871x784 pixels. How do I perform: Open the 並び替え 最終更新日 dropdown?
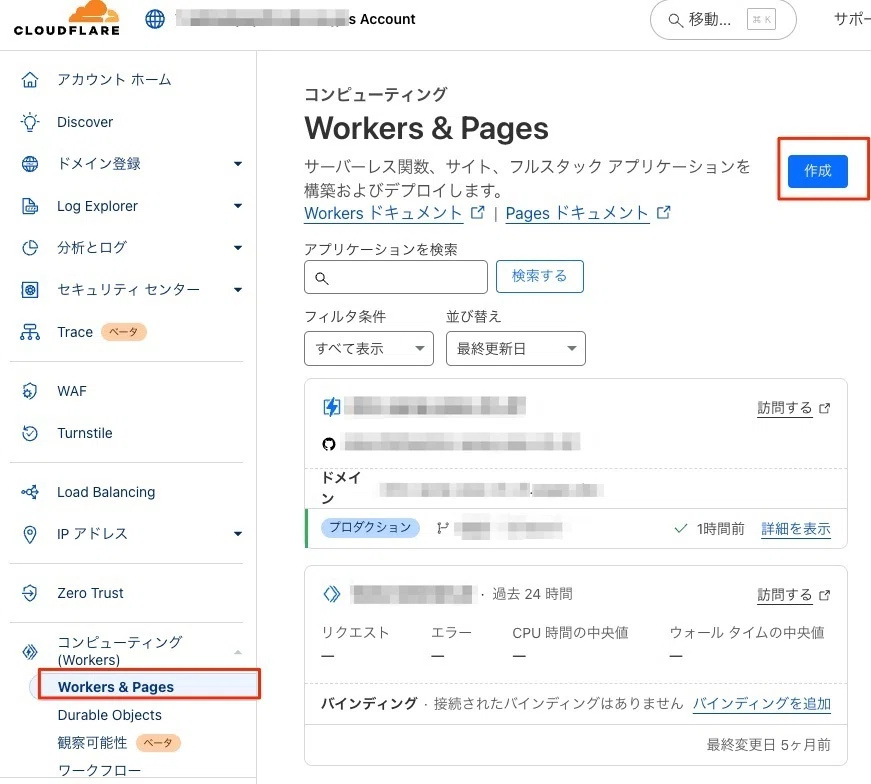tap(515, 348)
